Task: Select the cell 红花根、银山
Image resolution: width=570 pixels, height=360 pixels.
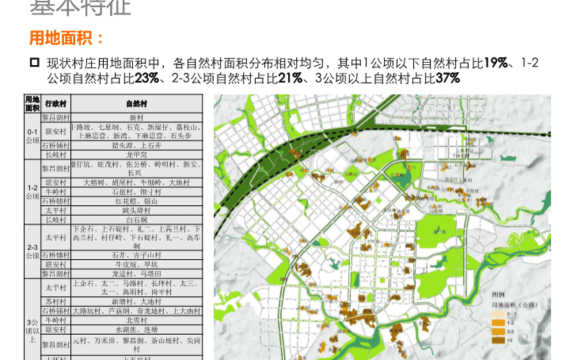Action: point(137,201)
